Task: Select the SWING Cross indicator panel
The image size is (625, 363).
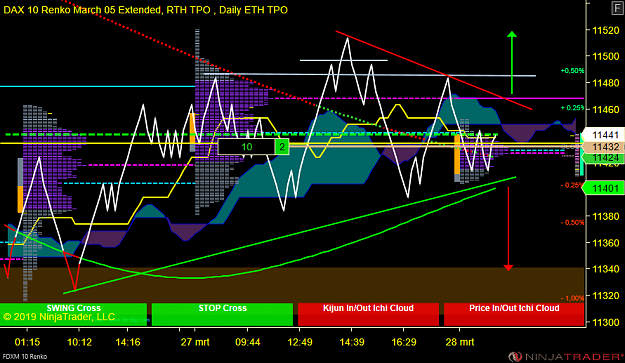Action: (73, 314)
